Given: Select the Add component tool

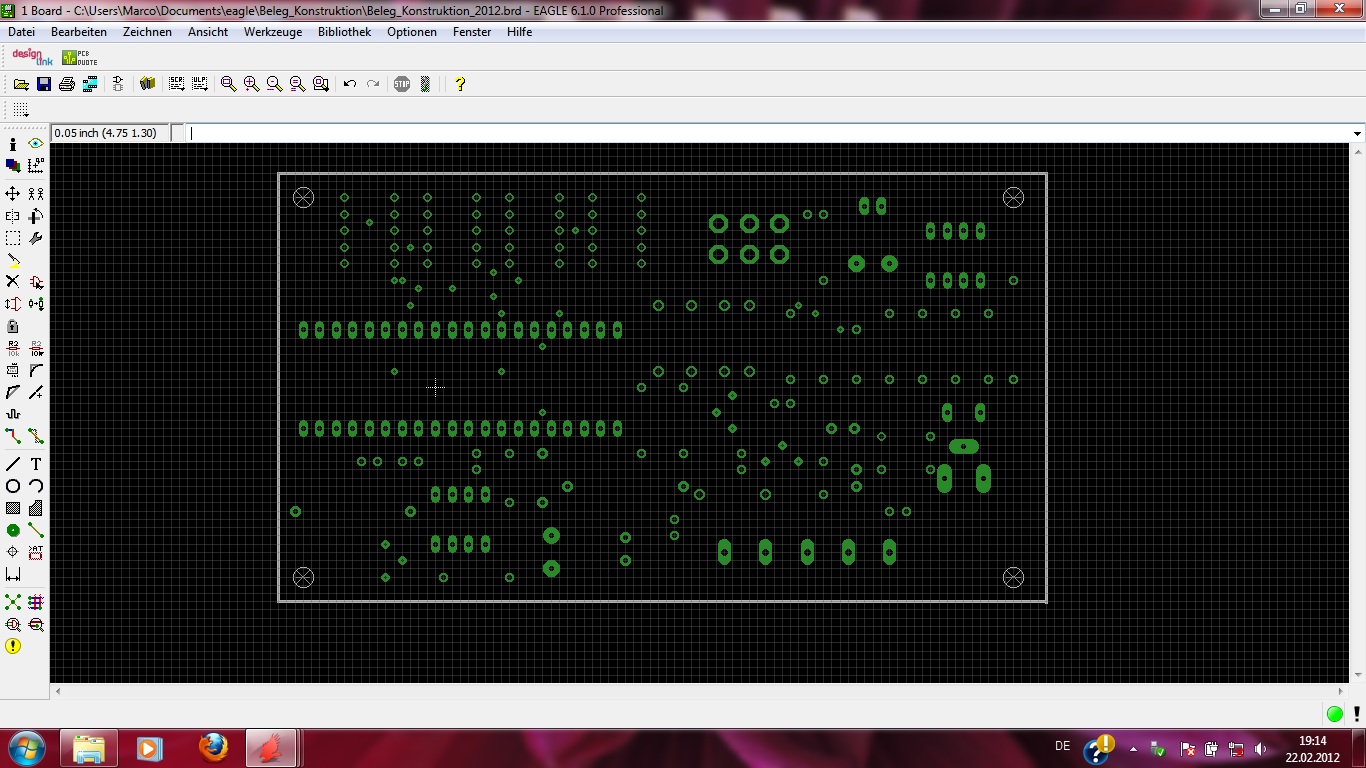Looking at the screenshot, I should pos(36,282).
